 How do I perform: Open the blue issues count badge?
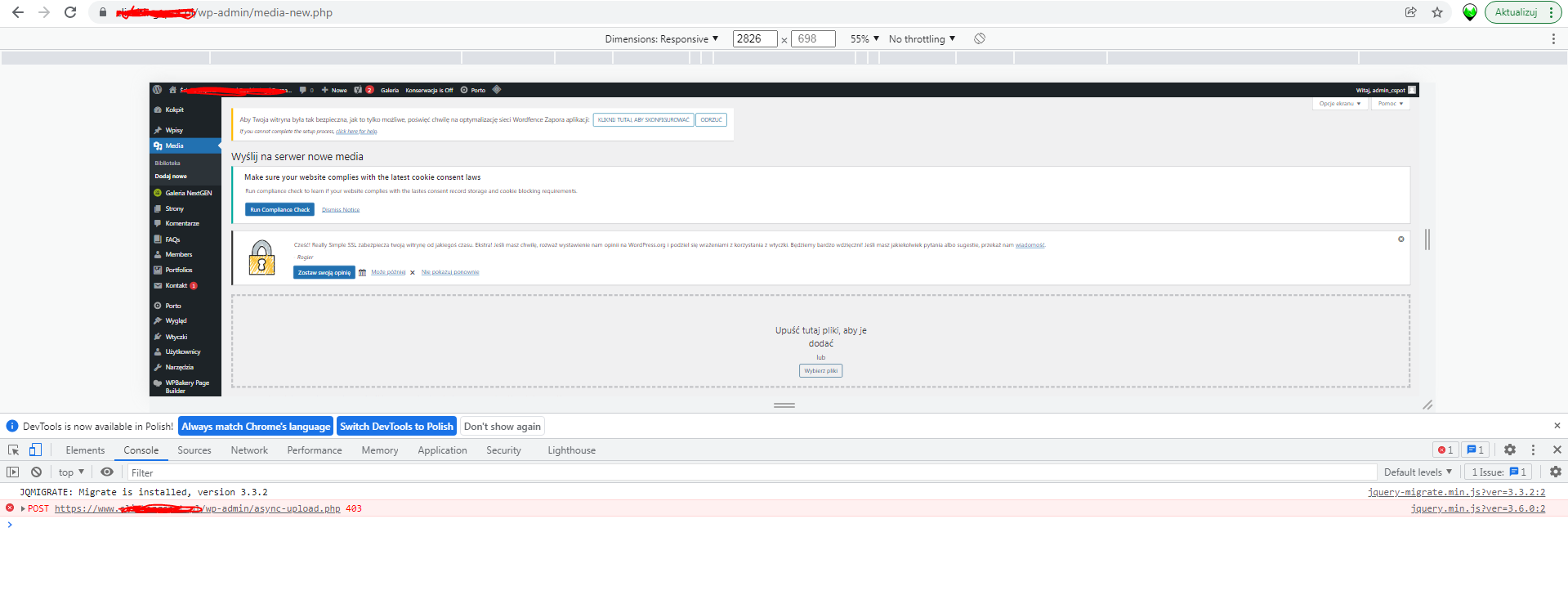1475,450
